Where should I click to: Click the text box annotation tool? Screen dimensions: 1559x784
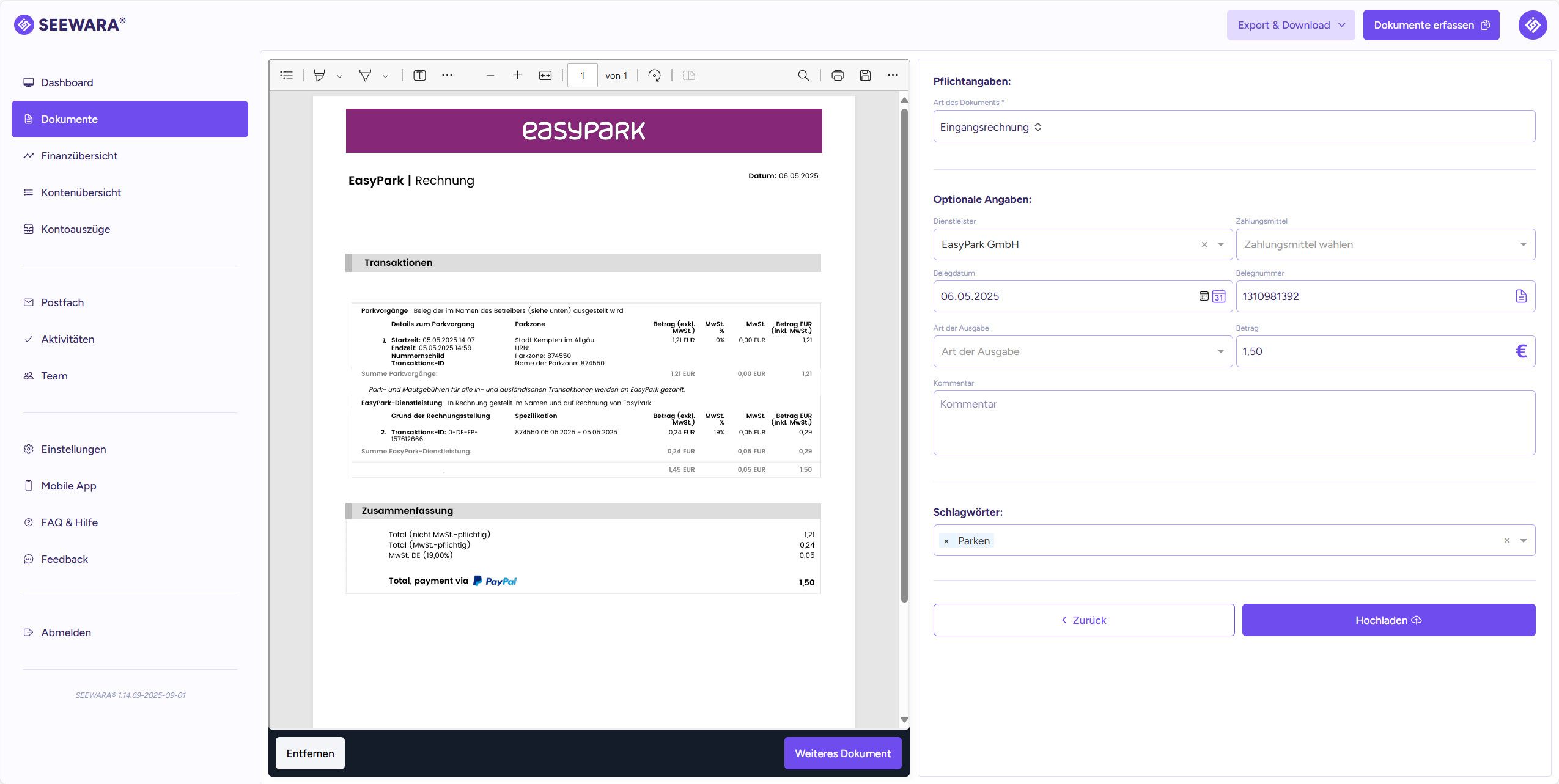pos(419,75)
